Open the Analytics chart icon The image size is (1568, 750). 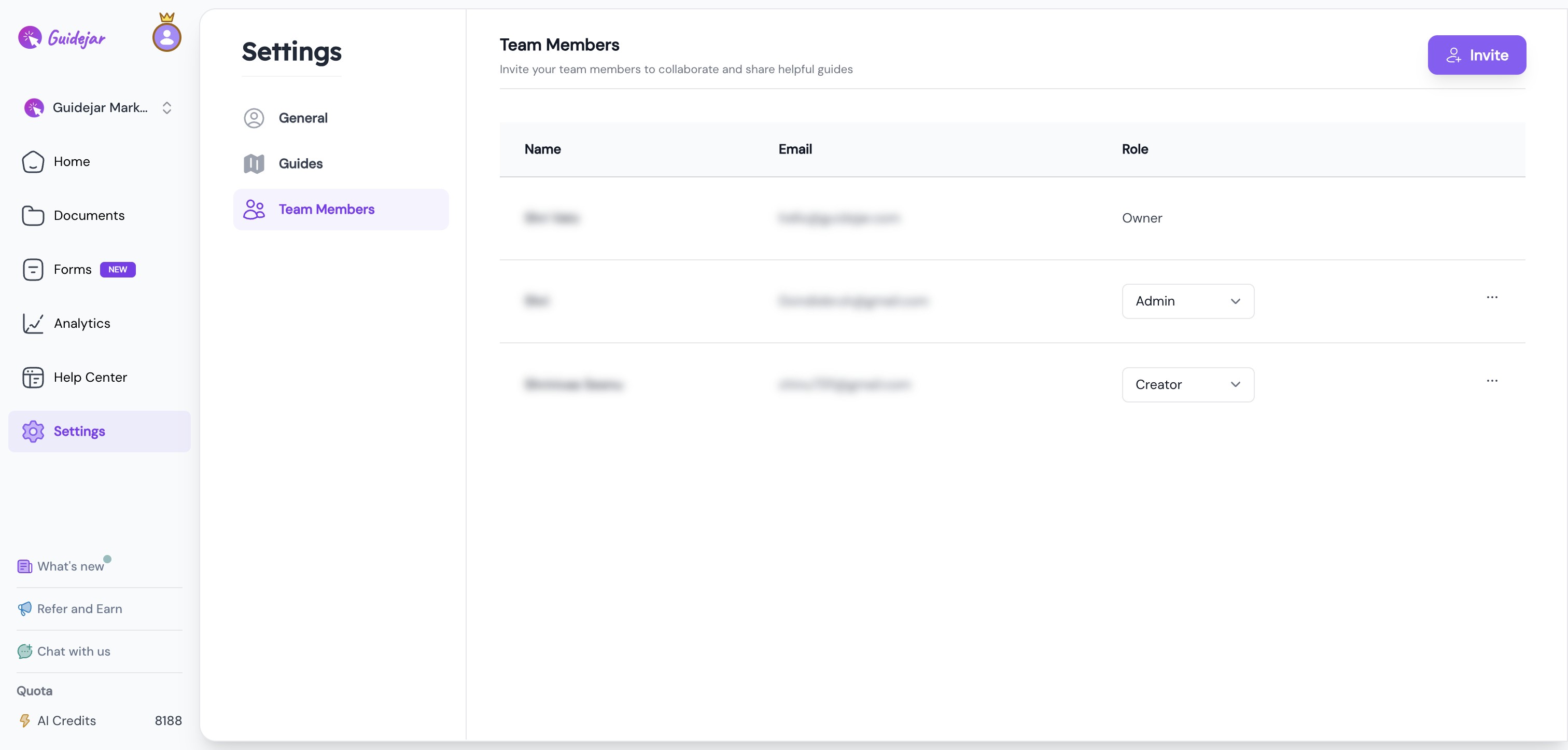click(x=33, y=323)
